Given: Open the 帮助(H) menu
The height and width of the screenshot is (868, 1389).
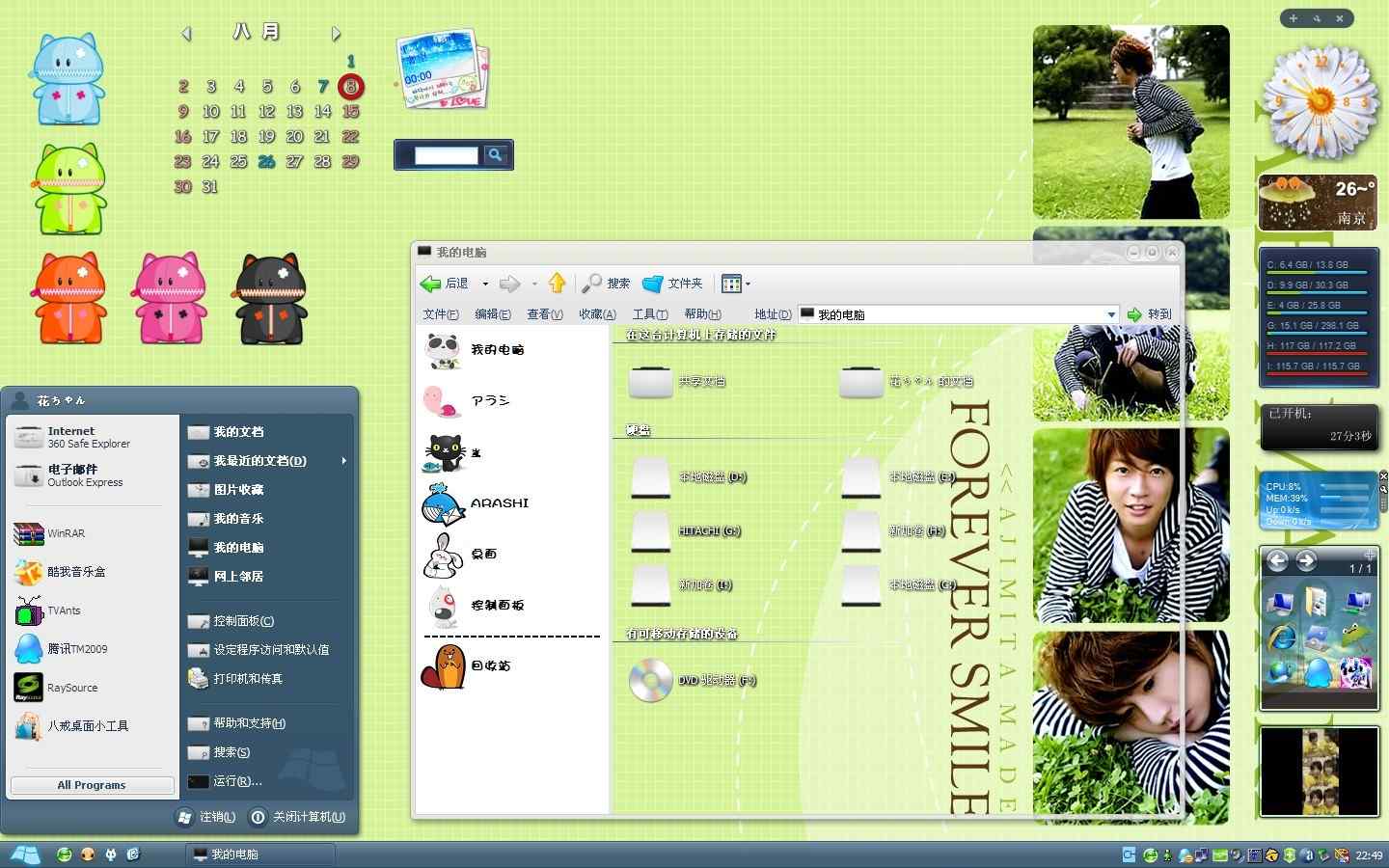Looking at the screenshot, I should [x=702, y=314].
